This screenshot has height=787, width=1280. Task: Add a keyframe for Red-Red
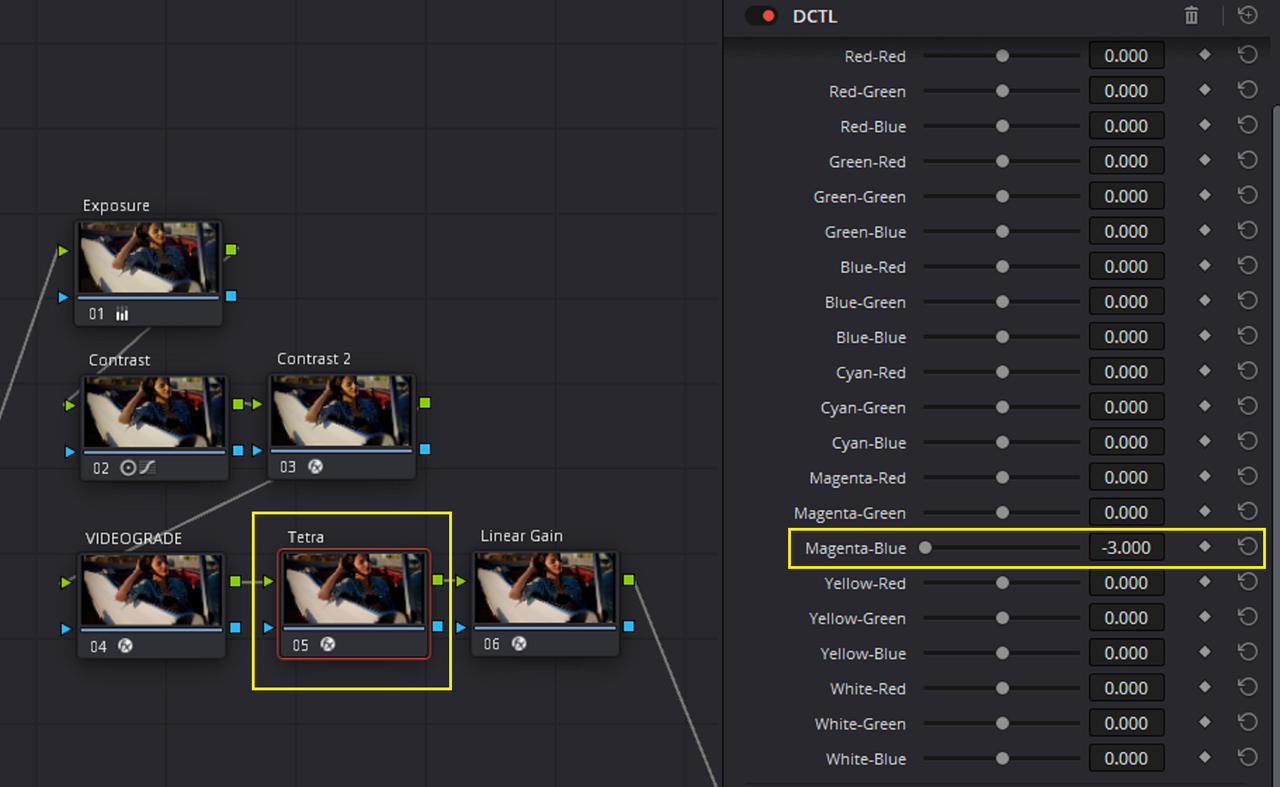(1205, 56)
